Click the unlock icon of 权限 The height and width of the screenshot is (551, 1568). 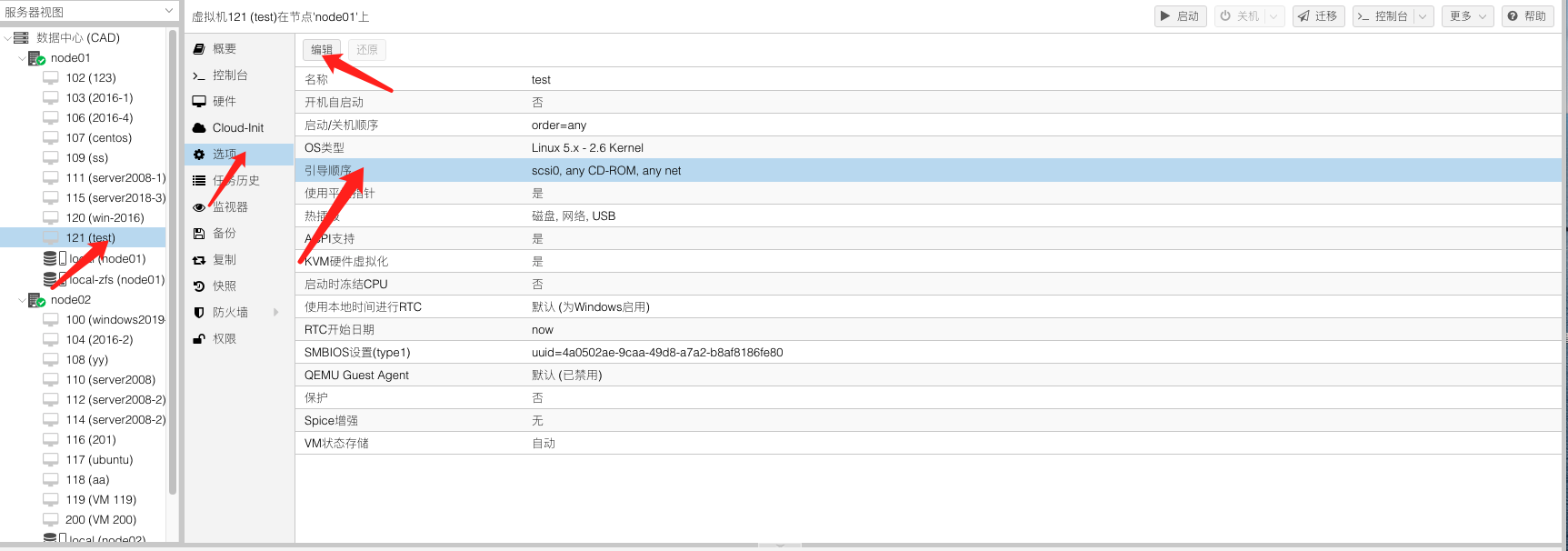coord(199,339)
